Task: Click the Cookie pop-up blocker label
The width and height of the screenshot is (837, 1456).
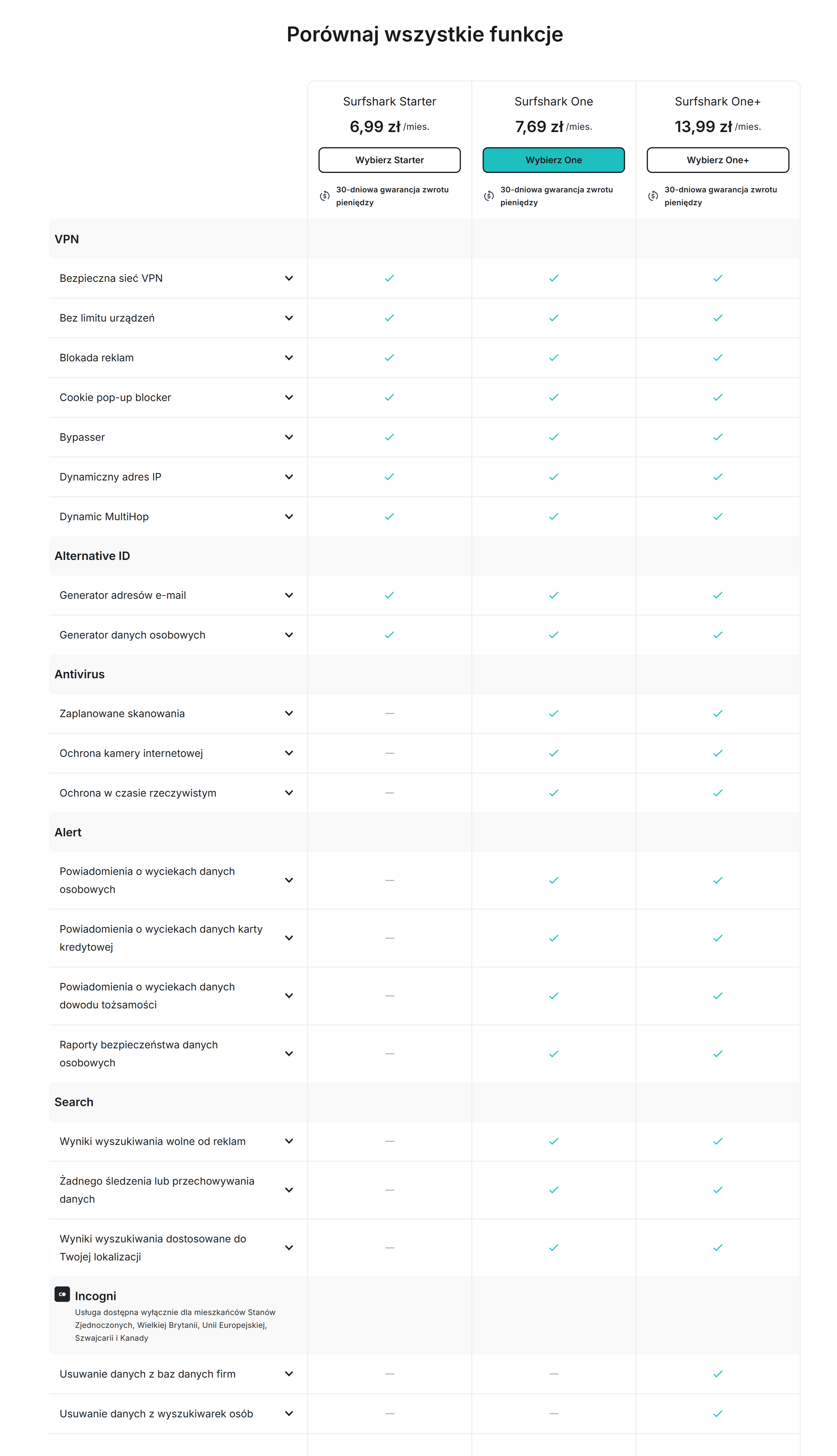Action: 116,398
